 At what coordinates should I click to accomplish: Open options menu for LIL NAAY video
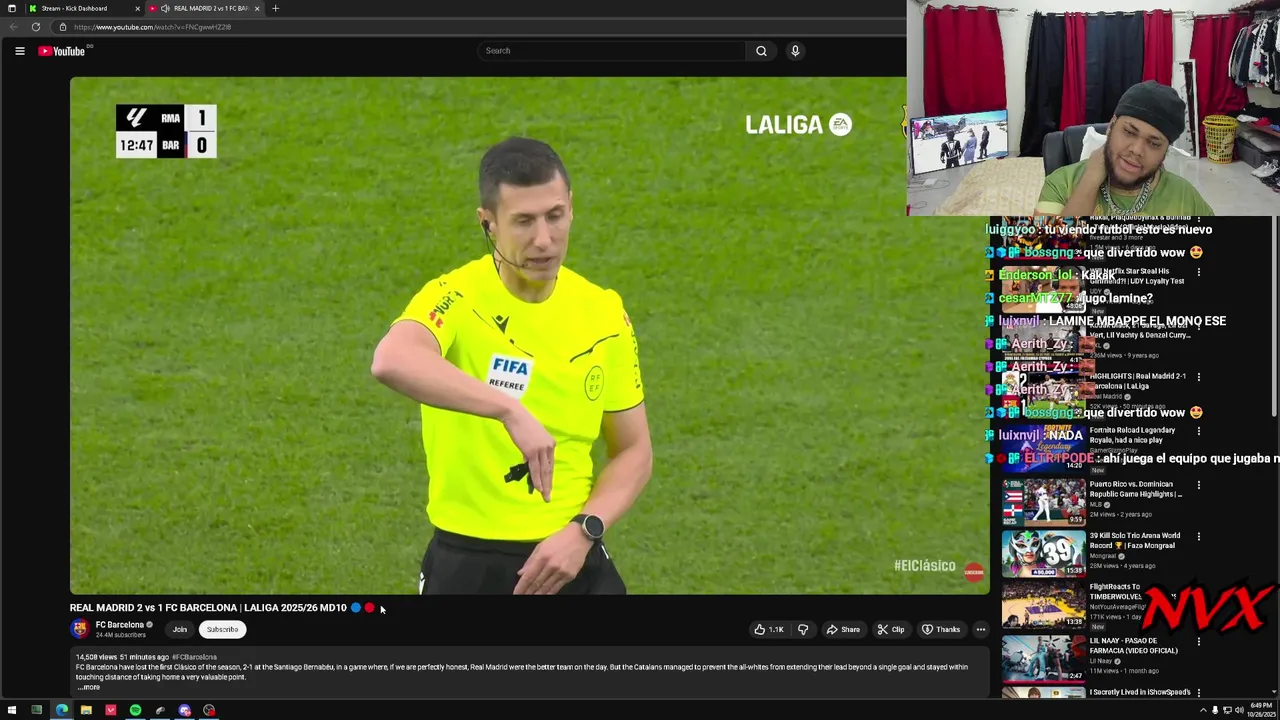pyautogui.click(x=1199, y=641)
